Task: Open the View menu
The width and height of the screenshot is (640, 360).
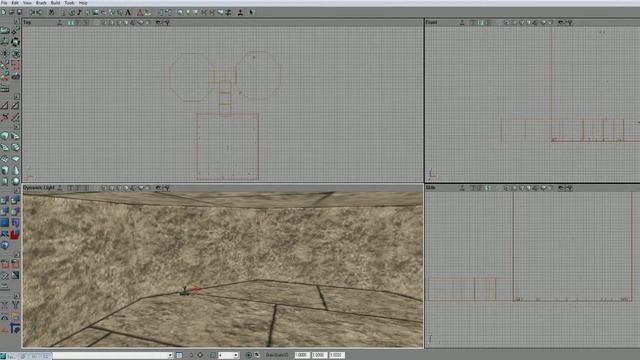Action: [x=27, y=2]
